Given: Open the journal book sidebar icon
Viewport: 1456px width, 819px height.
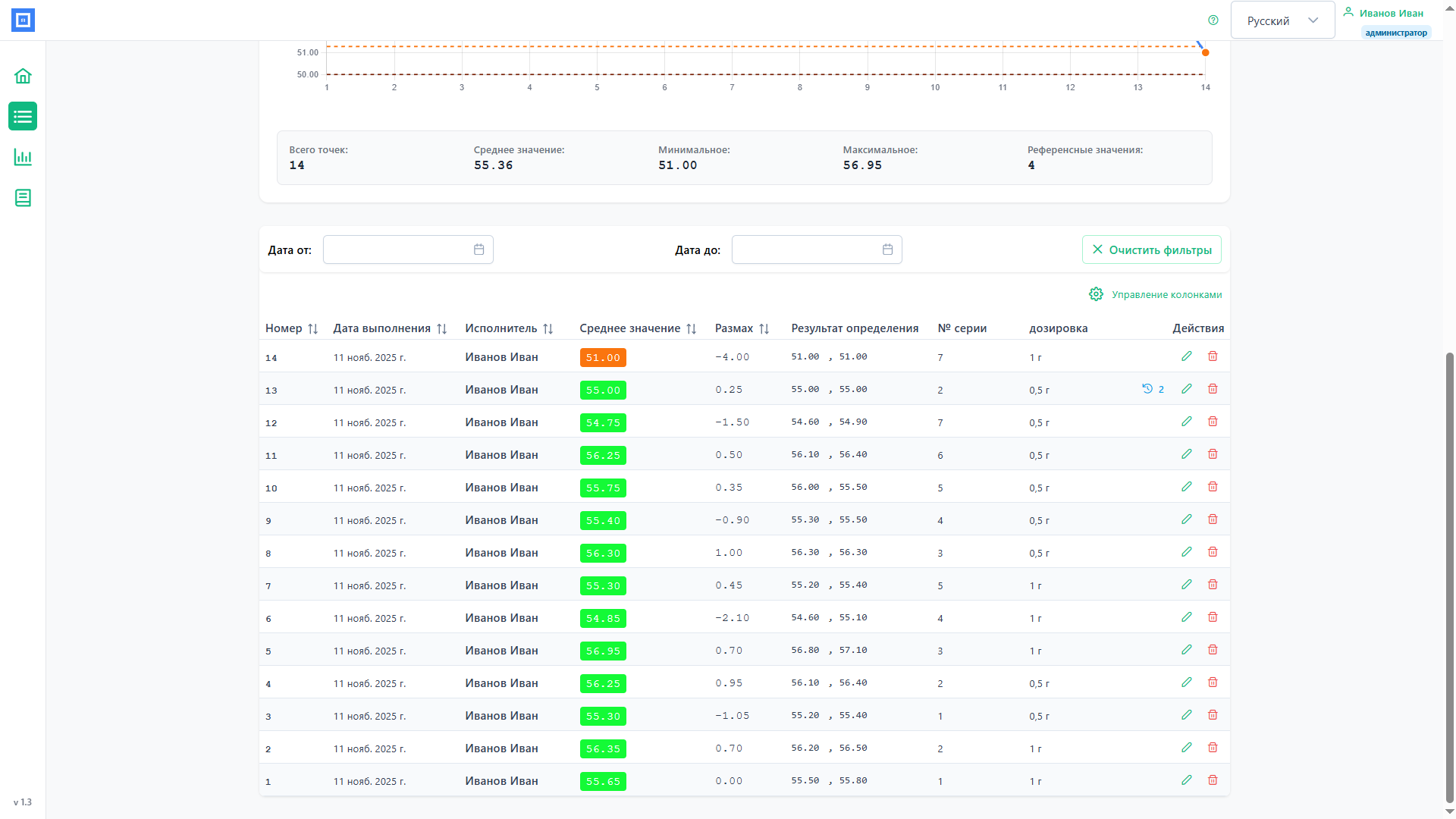Looking at the screenshot, I should tap(23, 198).
